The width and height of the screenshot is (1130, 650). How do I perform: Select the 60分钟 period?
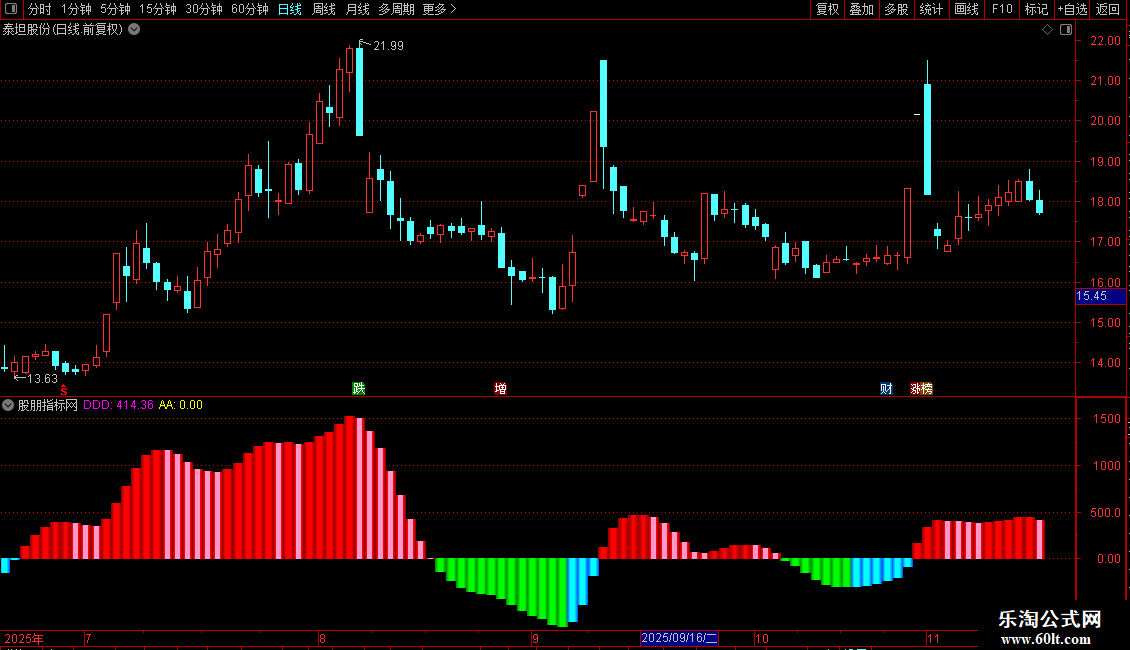(250, 9)
